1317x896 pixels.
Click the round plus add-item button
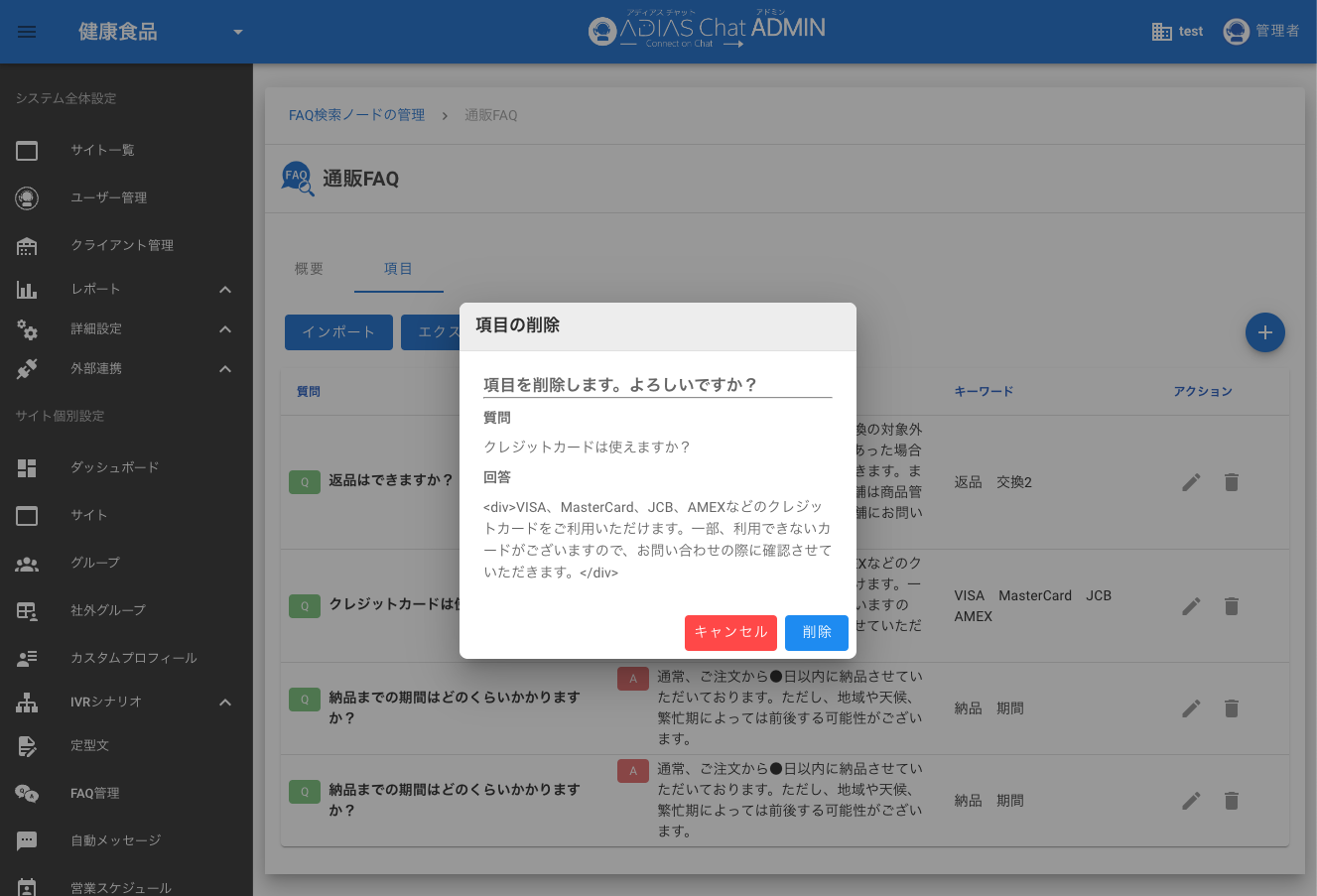[1264, 332]
